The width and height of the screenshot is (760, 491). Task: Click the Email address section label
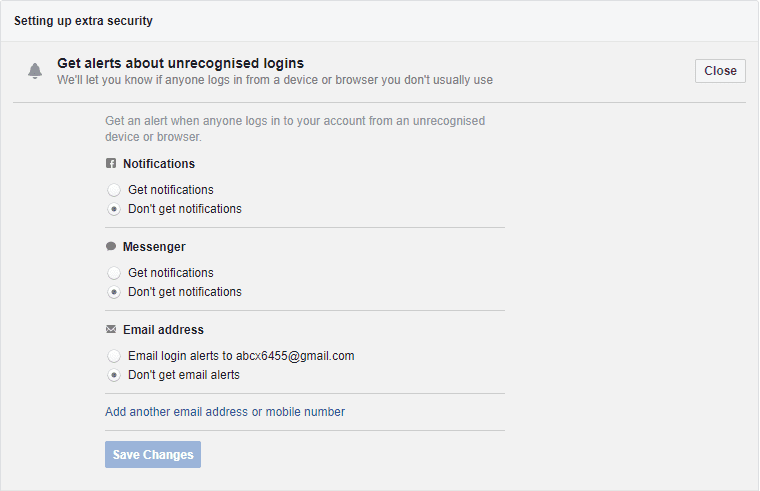(x=163, y=330)
